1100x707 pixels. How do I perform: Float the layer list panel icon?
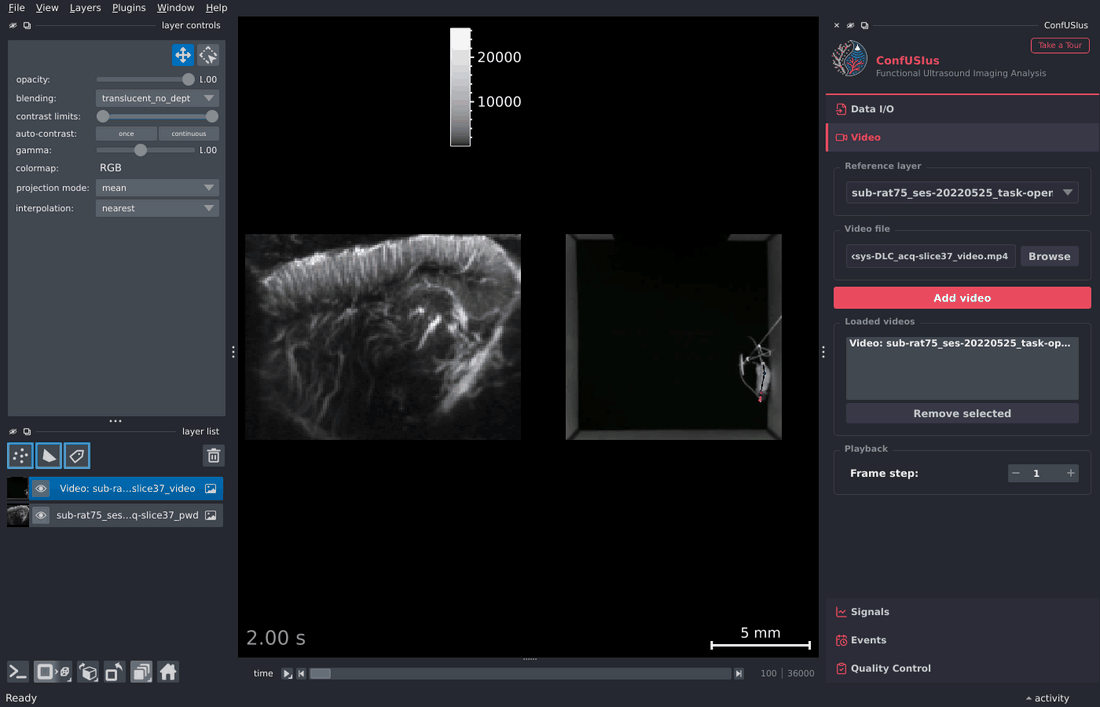[x=27, y=431]
